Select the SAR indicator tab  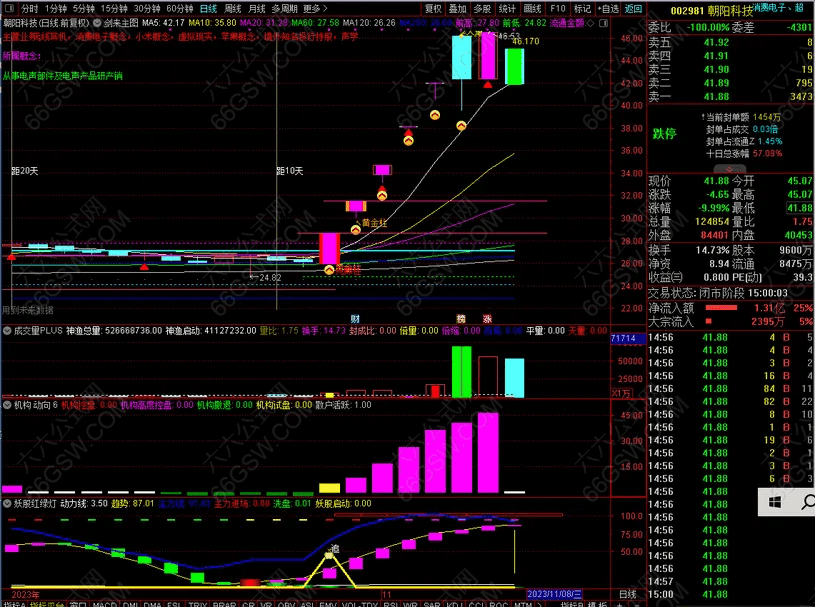(432, 603)
